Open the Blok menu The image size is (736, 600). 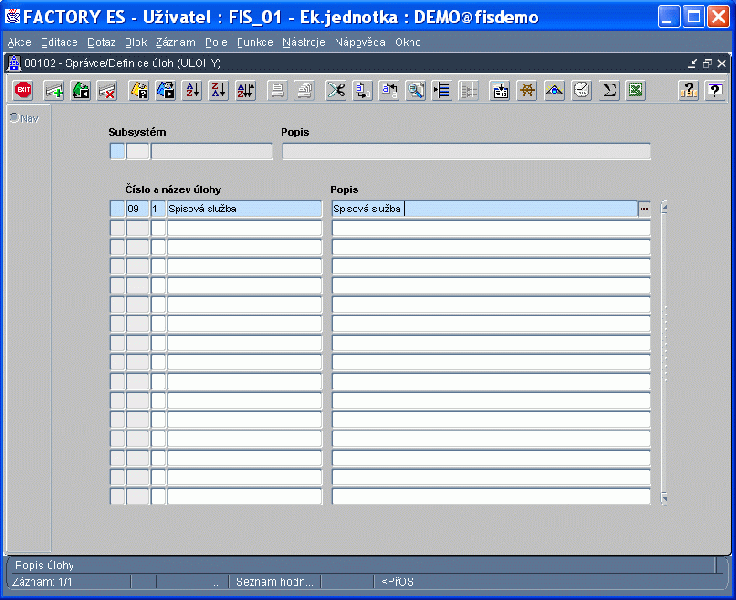[136, 42]
